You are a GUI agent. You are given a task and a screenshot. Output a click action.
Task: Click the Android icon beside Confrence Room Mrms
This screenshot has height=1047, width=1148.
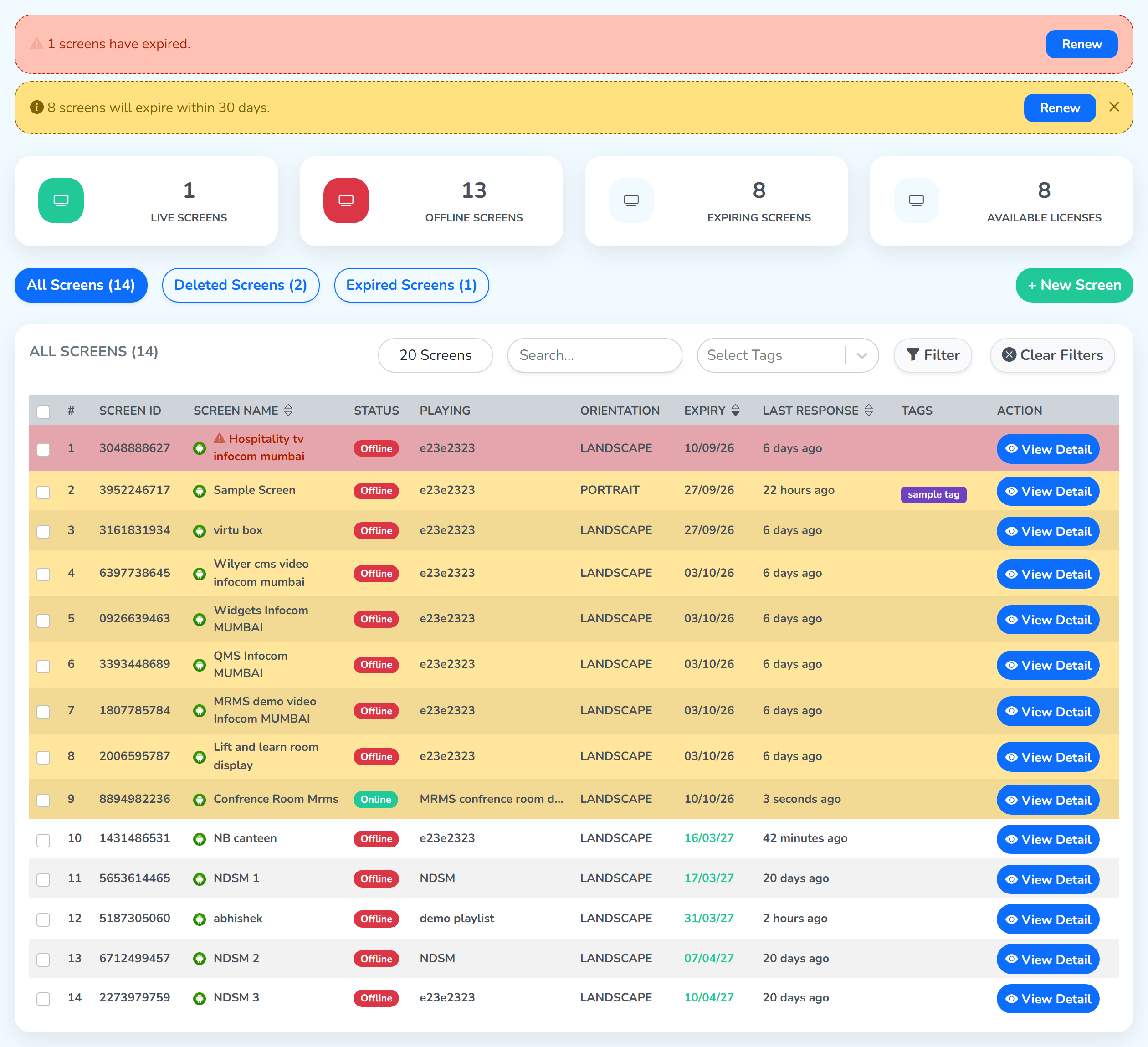pyautogui.click(x=200, y=800)
